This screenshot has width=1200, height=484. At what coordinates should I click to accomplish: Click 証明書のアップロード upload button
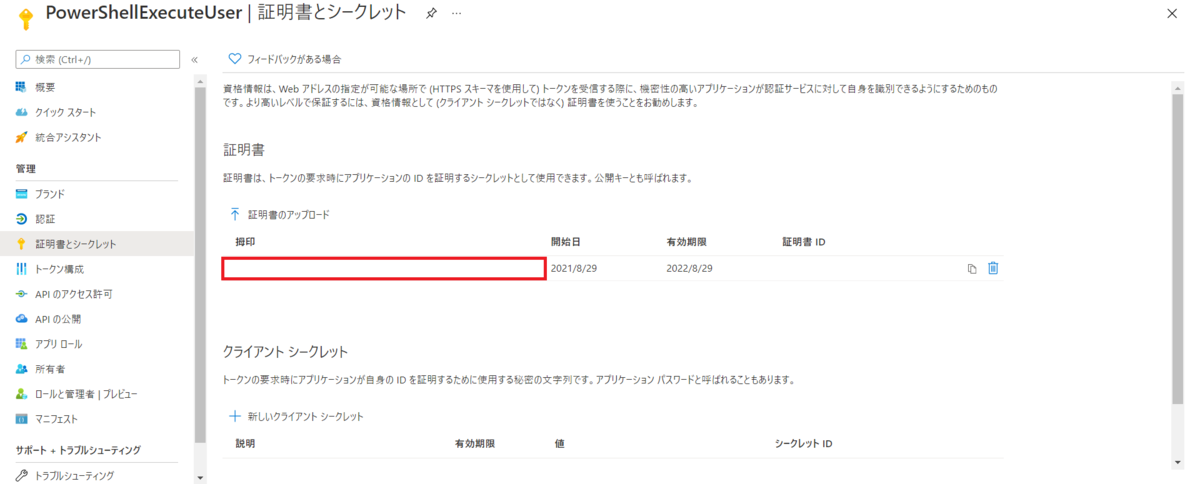coord(280,214)
